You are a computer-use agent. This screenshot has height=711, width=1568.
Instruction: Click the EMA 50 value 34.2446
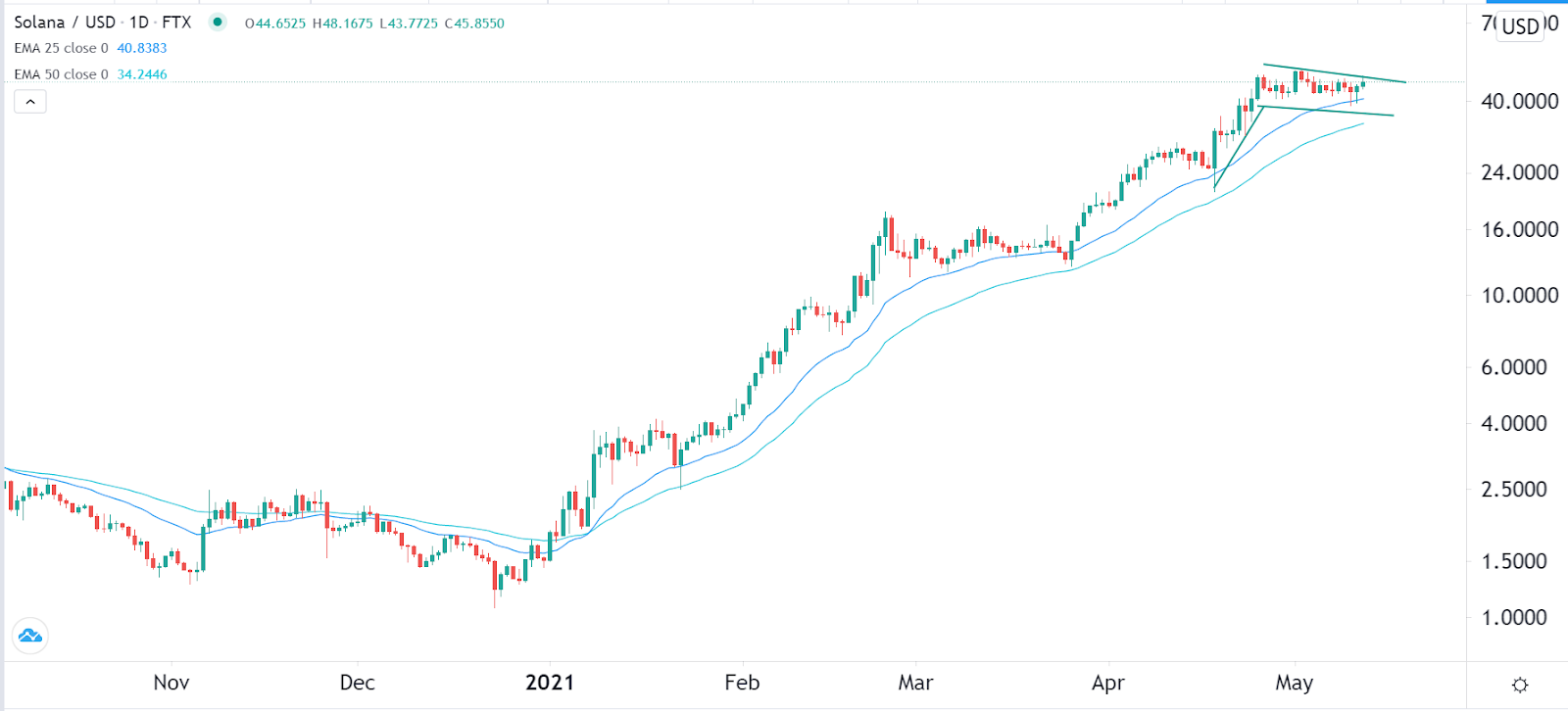click(x=142, y=74)
